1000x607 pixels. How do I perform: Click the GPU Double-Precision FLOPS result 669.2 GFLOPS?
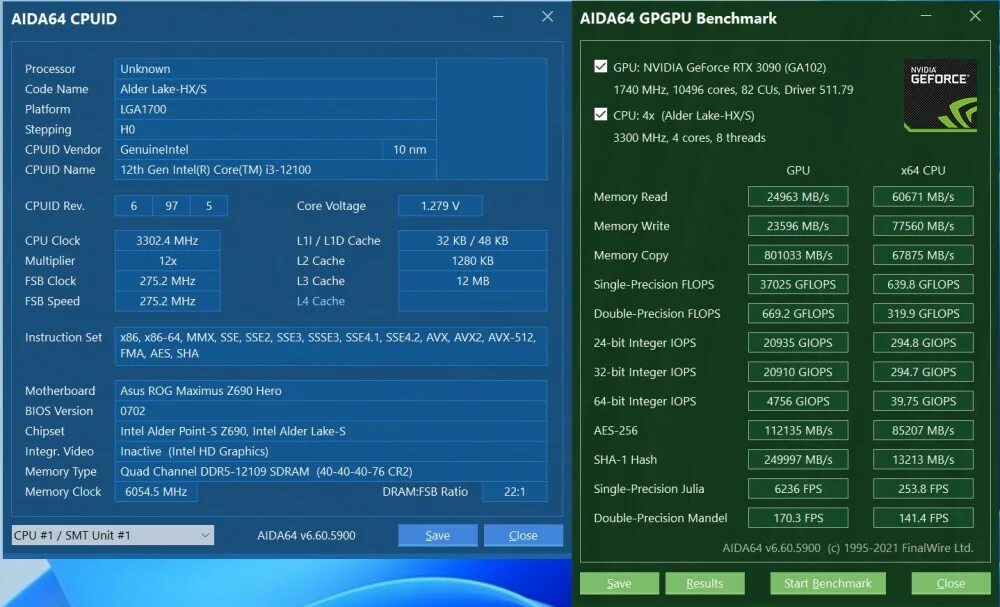(x=798, y=314)
